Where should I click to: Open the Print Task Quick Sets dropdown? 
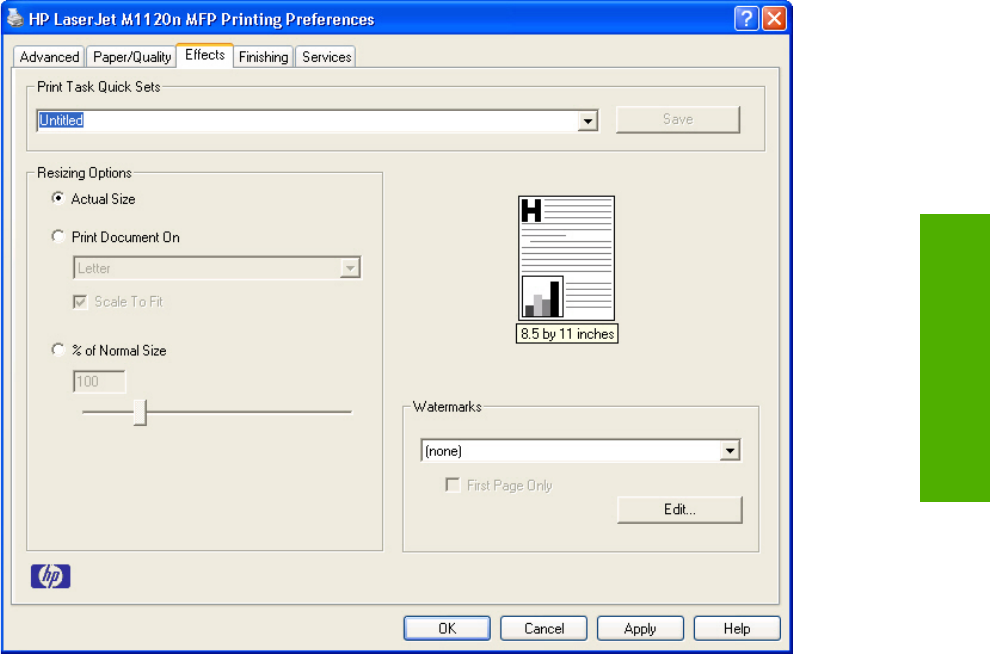coord(588,121)
